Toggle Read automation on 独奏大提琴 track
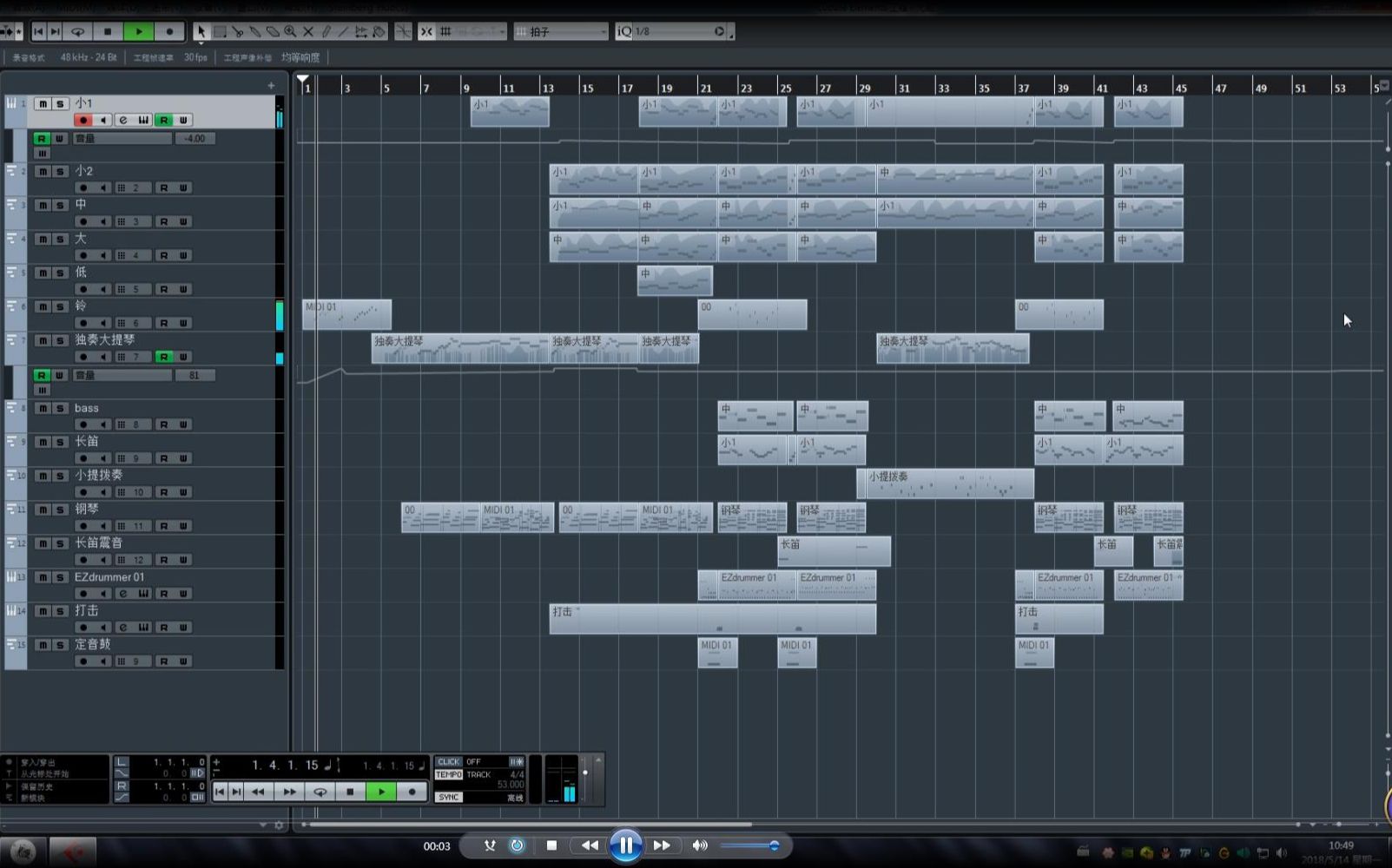This screenshot has height=868, width=1392. click(163, 357)
